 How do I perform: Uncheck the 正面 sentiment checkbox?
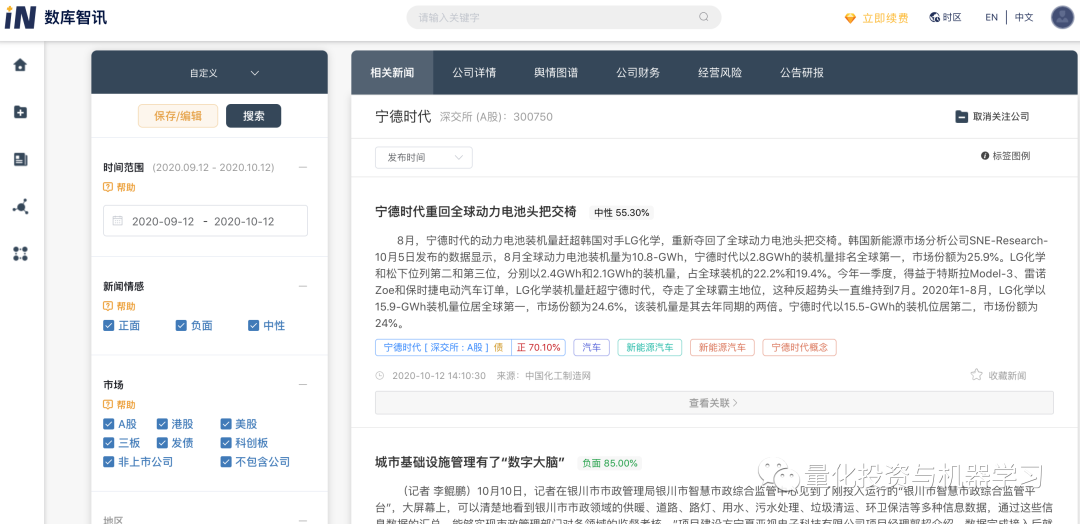108,326
